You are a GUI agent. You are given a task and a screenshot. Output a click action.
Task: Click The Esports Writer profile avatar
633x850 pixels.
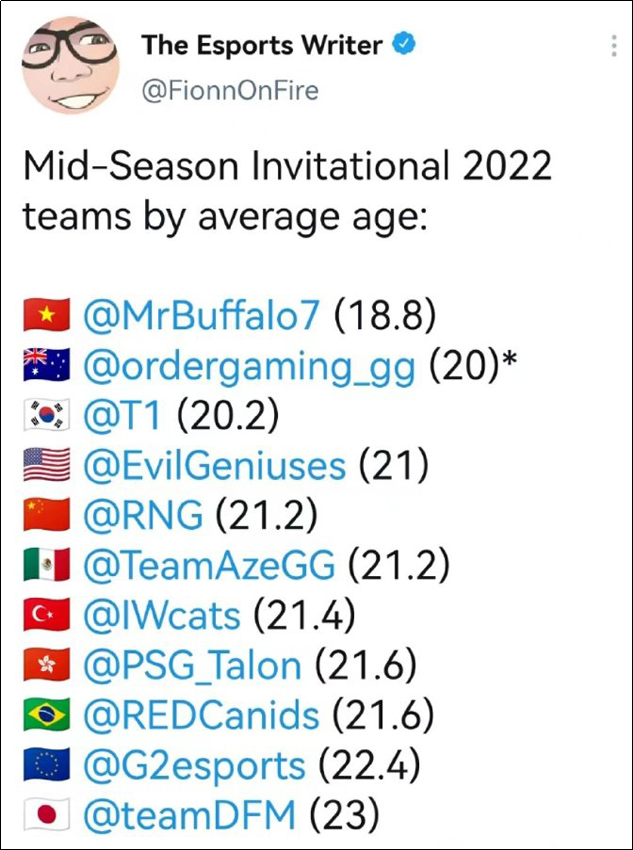coord(70,65)
